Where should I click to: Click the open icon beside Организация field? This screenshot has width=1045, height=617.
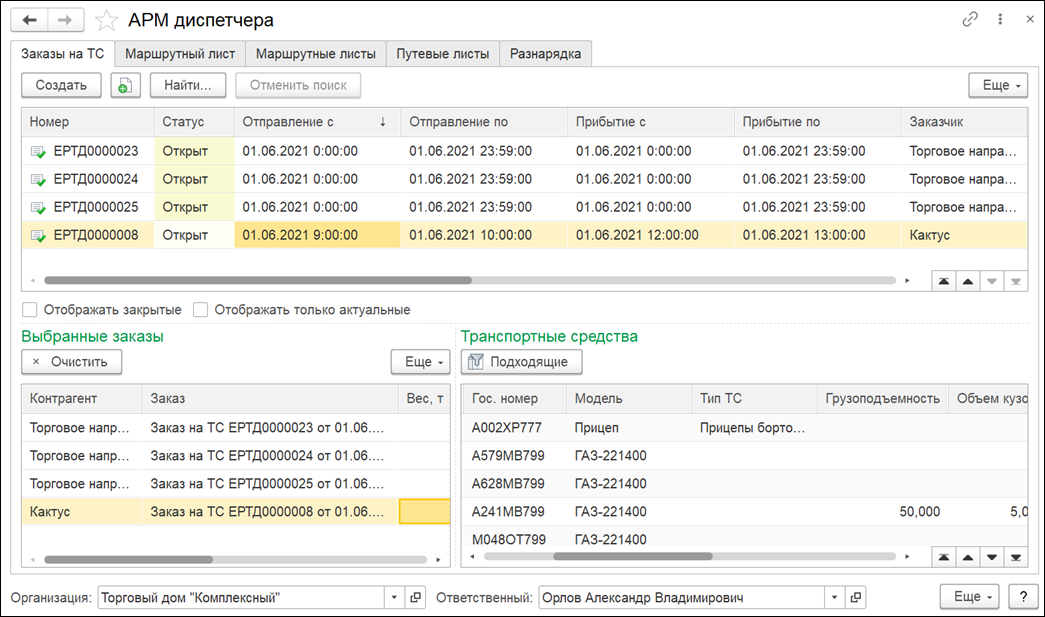coord(416,598)
